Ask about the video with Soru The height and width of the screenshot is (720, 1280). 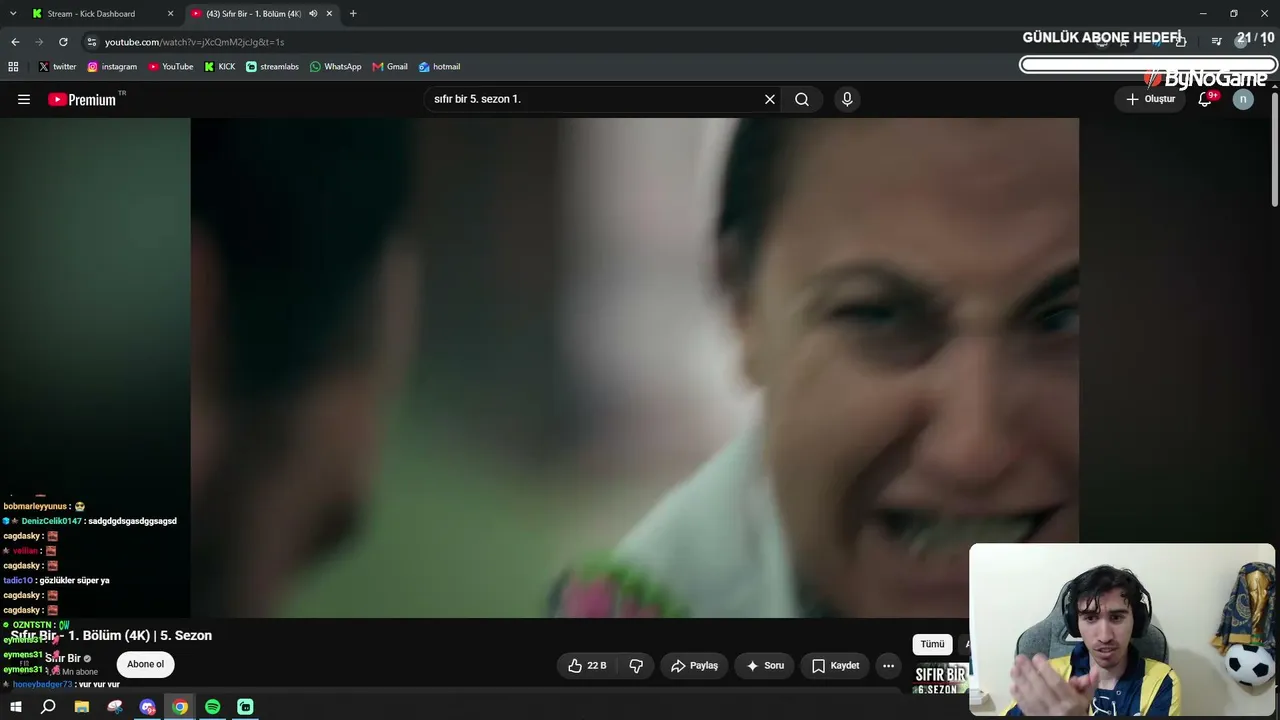765,665
